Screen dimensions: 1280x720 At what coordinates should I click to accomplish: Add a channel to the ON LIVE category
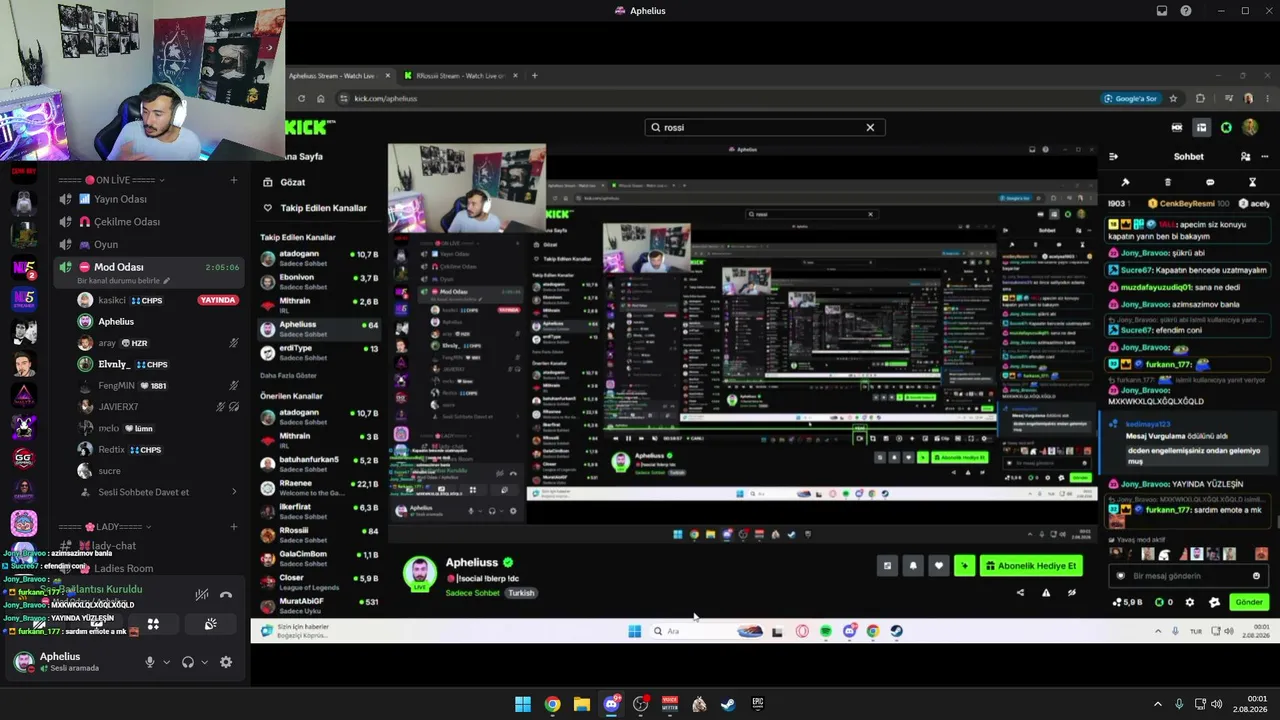click(234, 180)
